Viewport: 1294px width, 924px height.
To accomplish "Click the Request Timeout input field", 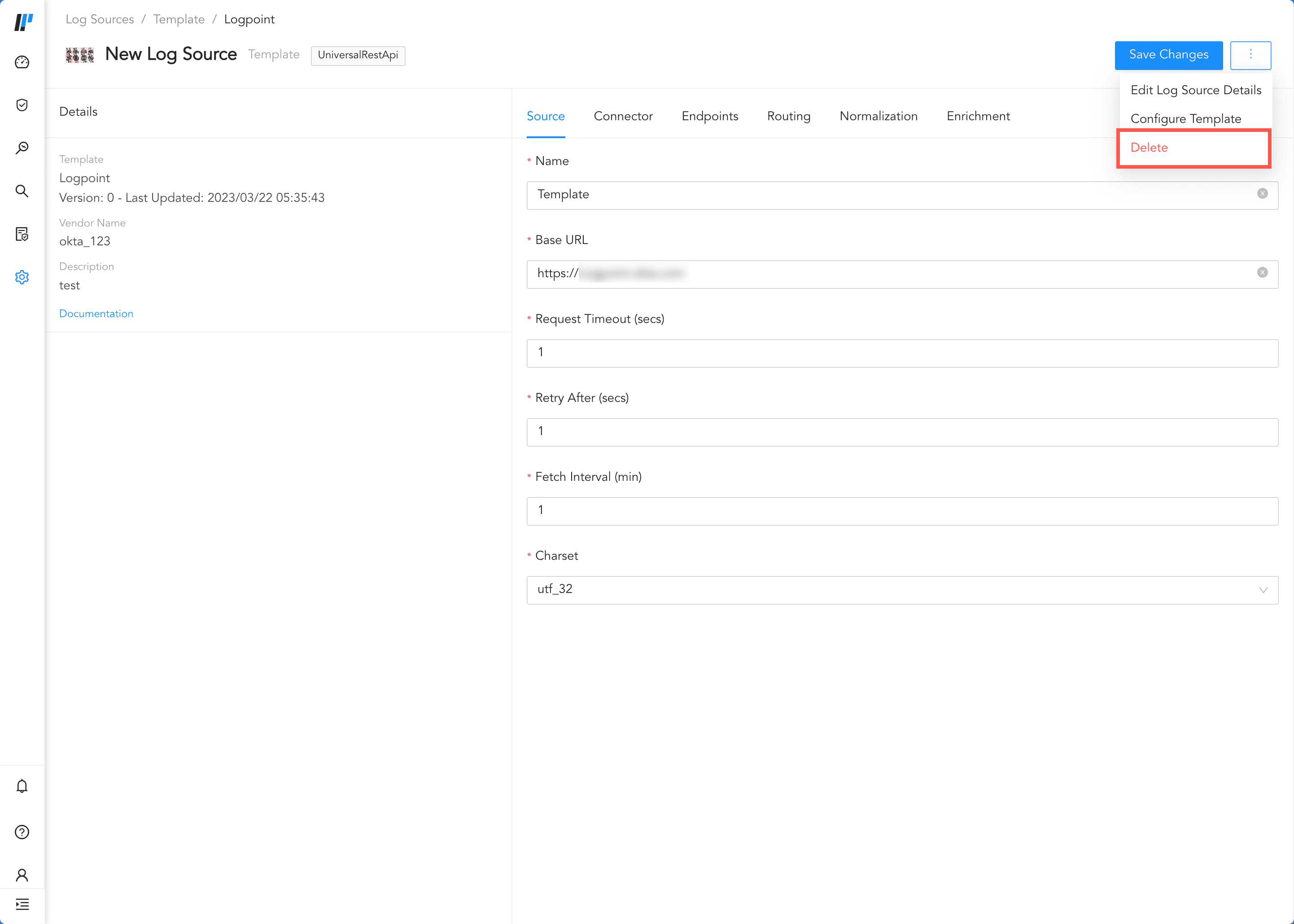I will click(x=902, y=353).
